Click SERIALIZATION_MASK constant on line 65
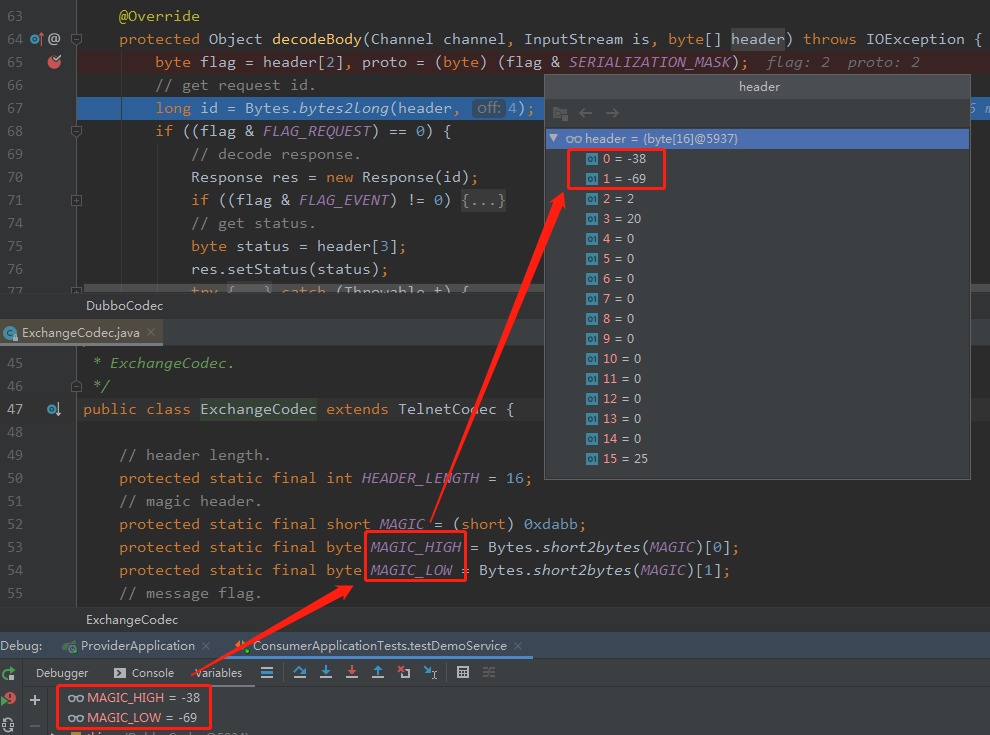This screenshot has width=990, height=735. [x=650, y=62]
